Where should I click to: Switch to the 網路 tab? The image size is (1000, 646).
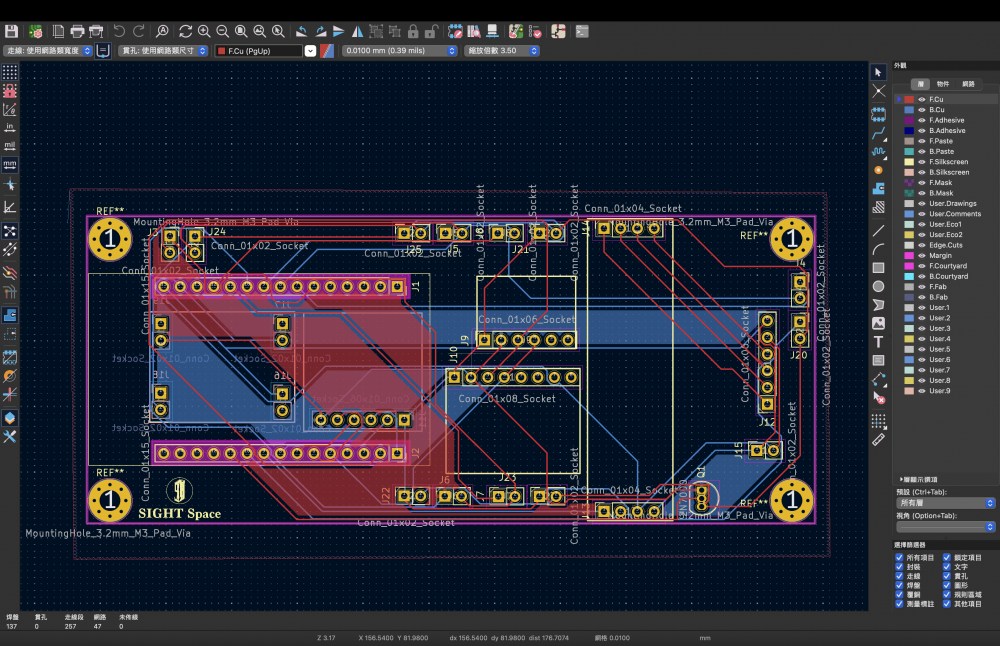[968, 84]
